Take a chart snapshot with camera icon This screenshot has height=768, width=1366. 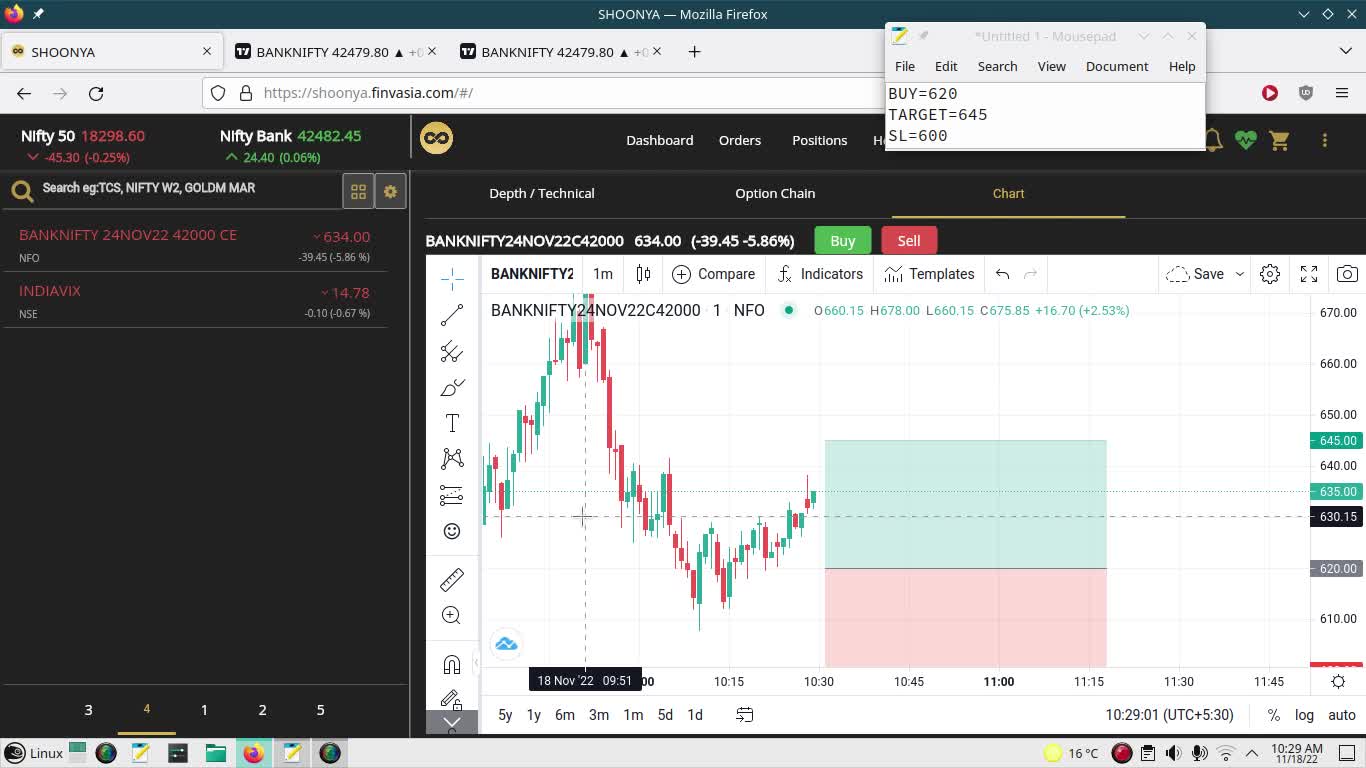[x=1347, y=274]
